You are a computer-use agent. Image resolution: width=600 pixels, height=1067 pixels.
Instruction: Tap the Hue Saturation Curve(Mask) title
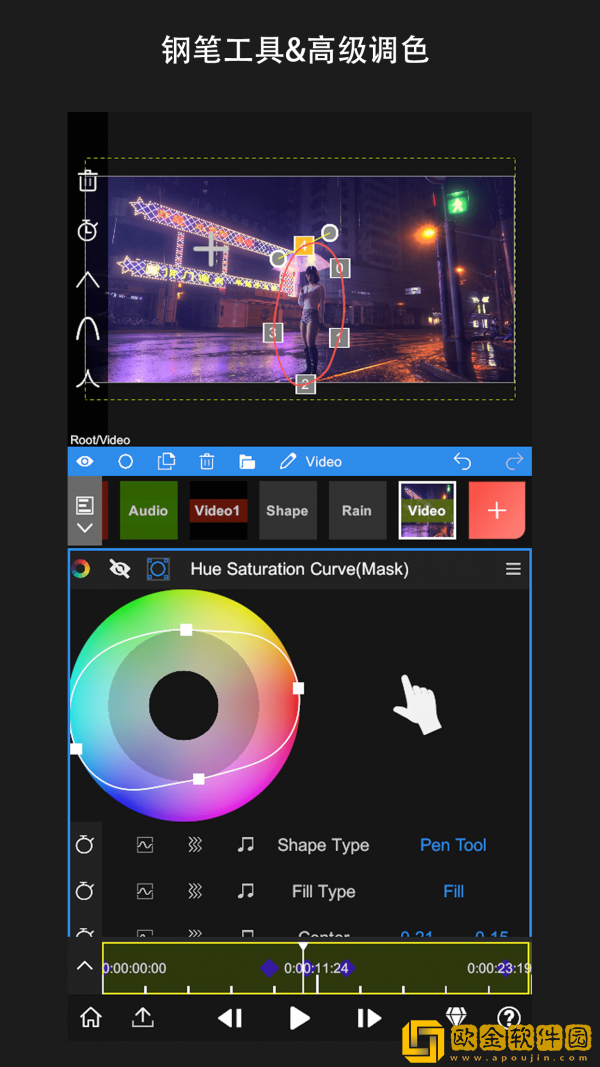click(299, 569)
